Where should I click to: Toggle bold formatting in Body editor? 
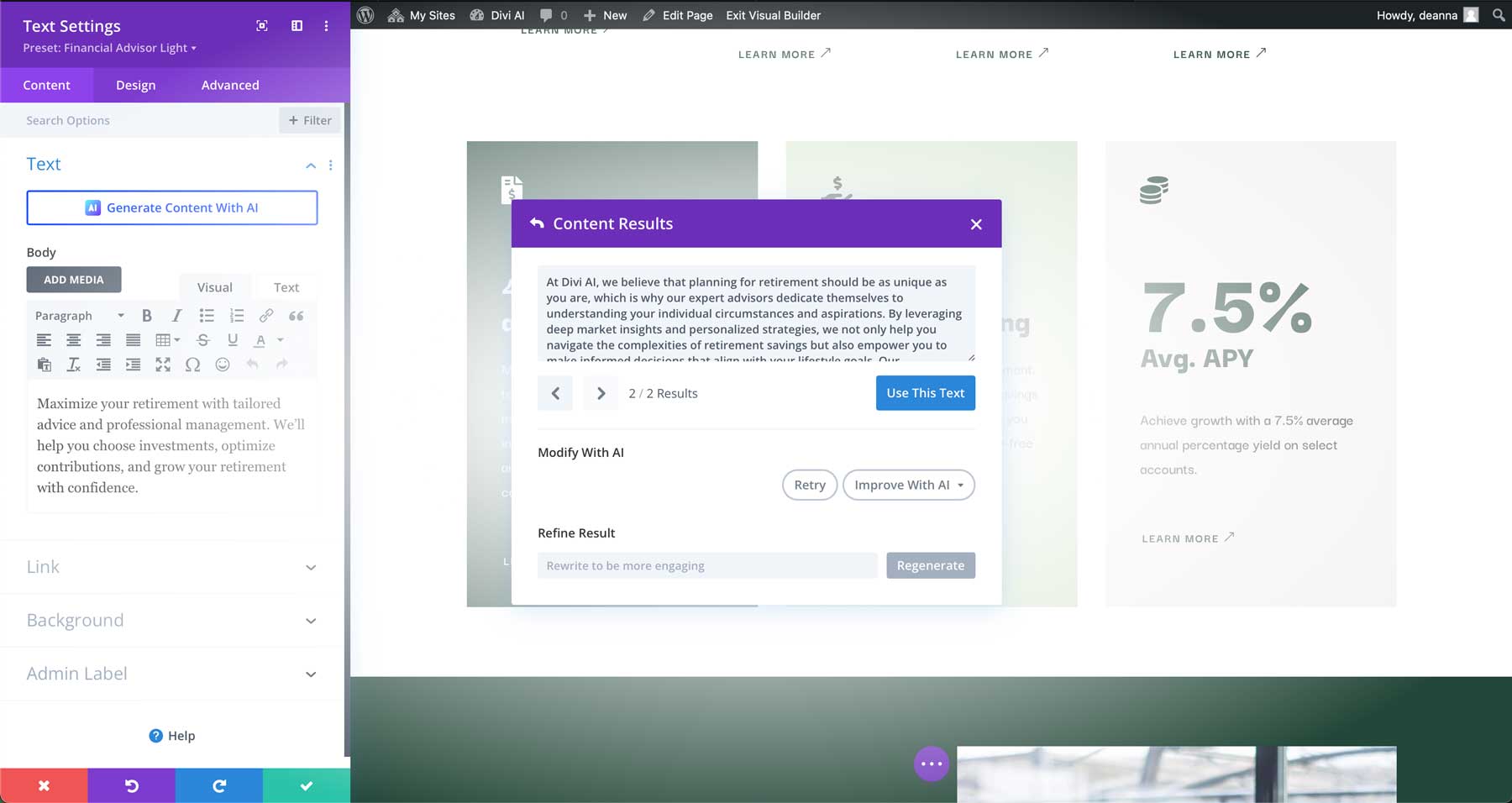(147, 316)
